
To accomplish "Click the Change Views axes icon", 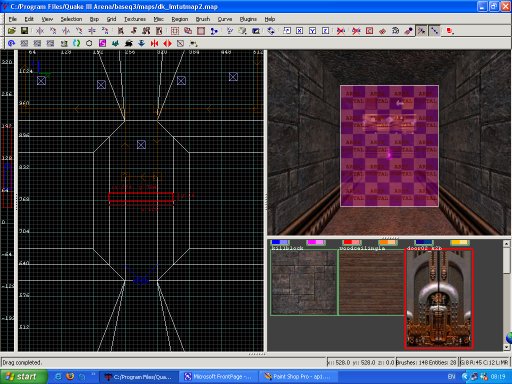I will 230,31.
